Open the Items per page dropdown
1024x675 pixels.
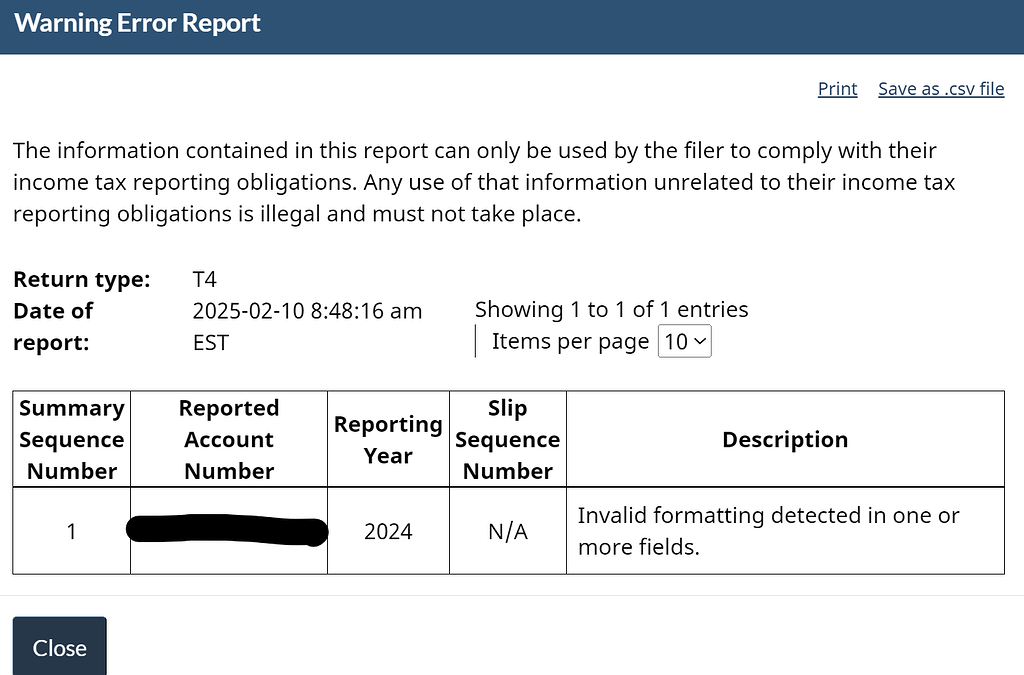point(684,341)
